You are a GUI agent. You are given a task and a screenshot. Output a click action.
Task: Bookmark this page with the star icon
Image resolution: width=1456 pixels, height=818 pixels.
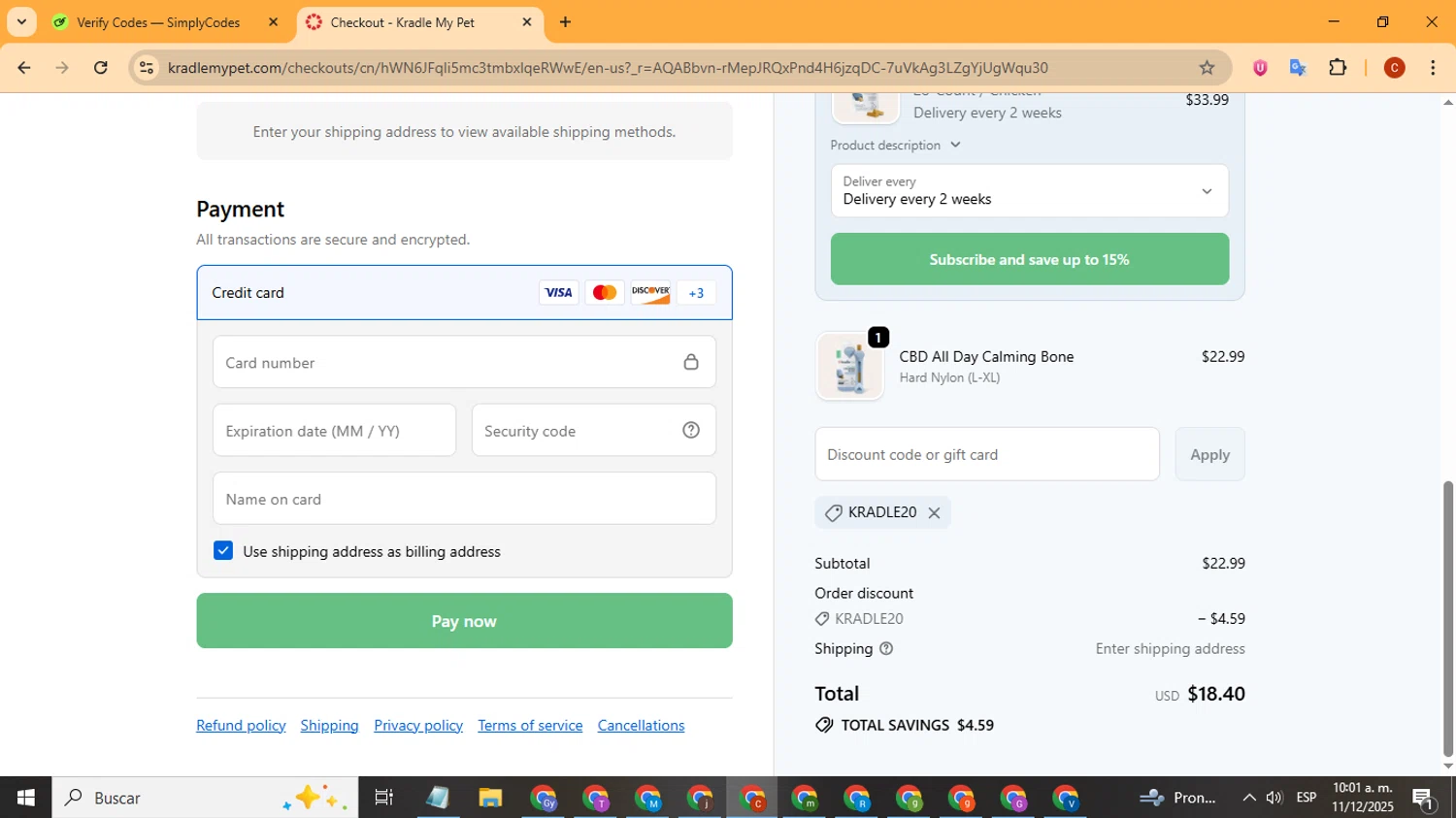coord(1207,67)
